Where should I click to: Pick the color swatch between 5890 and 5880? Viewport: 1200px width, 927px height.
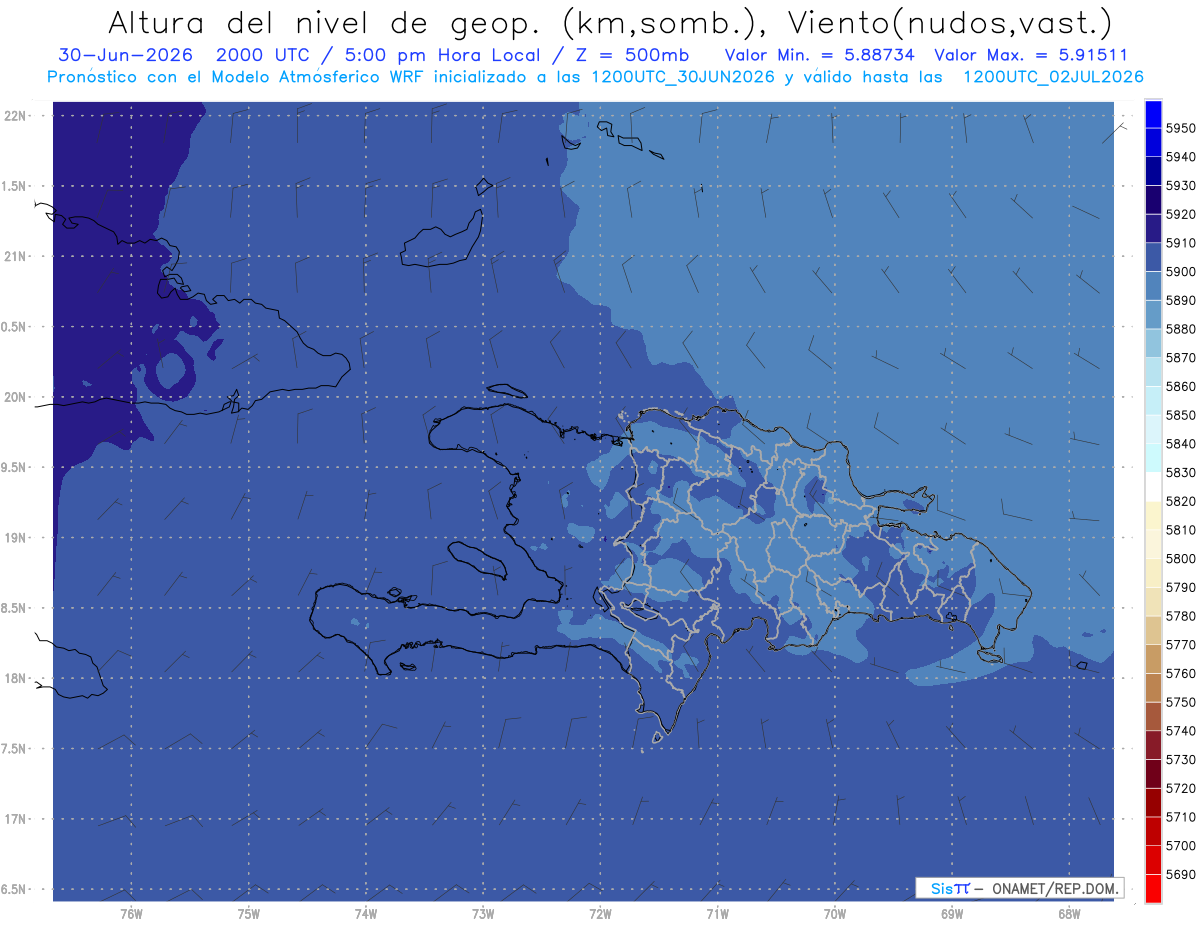tap(1153, 315)
